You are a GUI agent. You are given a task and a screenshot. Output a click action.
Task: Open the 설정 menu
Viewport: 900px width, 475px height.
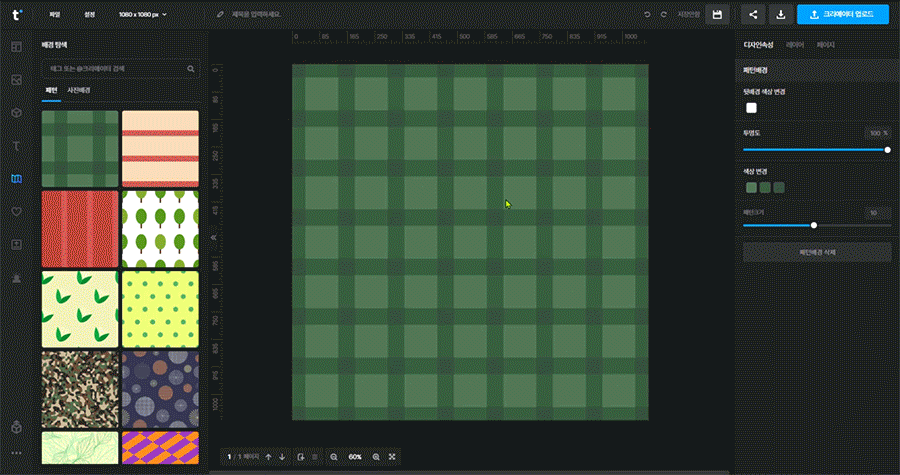(x=90, y=15)
